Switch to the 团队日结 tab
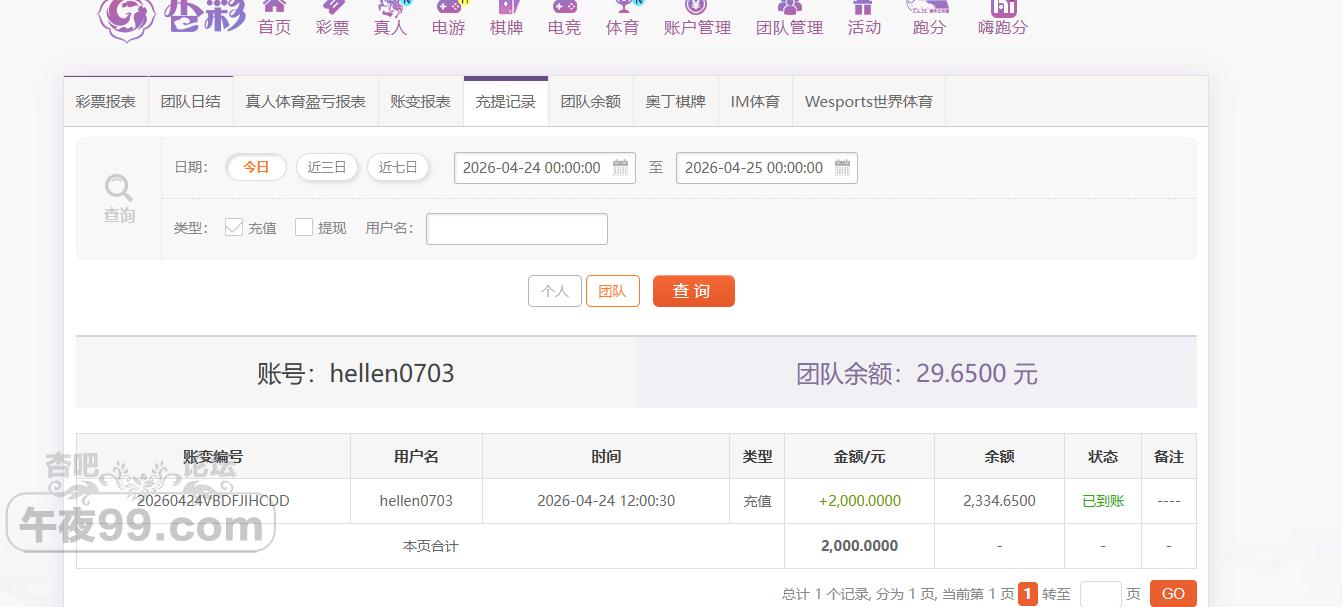The width and height of the screenshot is (1342, 607). tap(191, 102)
